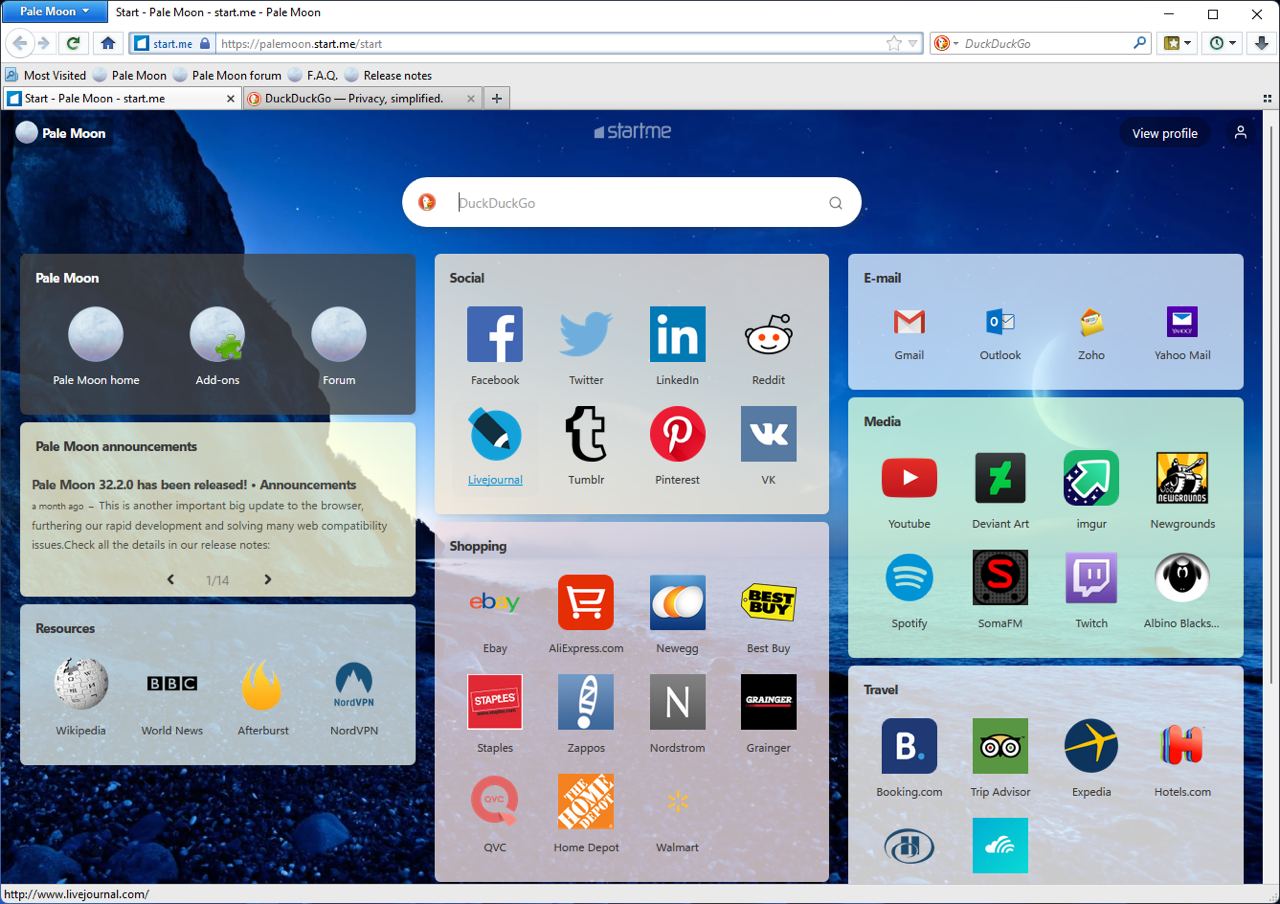Click the SomaFM icon

coord(1000,577)
